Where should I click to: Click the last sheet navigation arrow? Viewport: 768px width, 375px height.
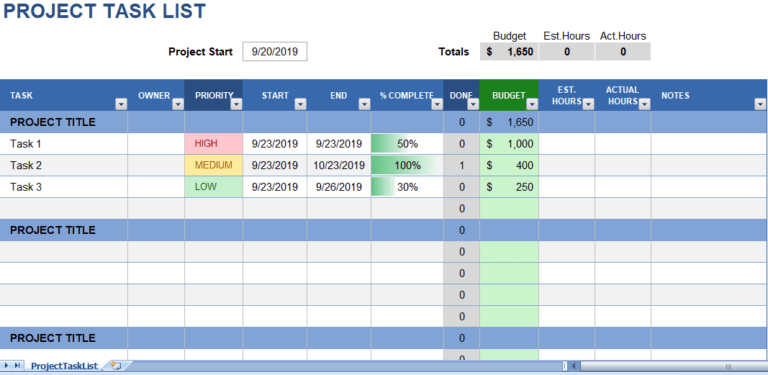tap(17, 366)
